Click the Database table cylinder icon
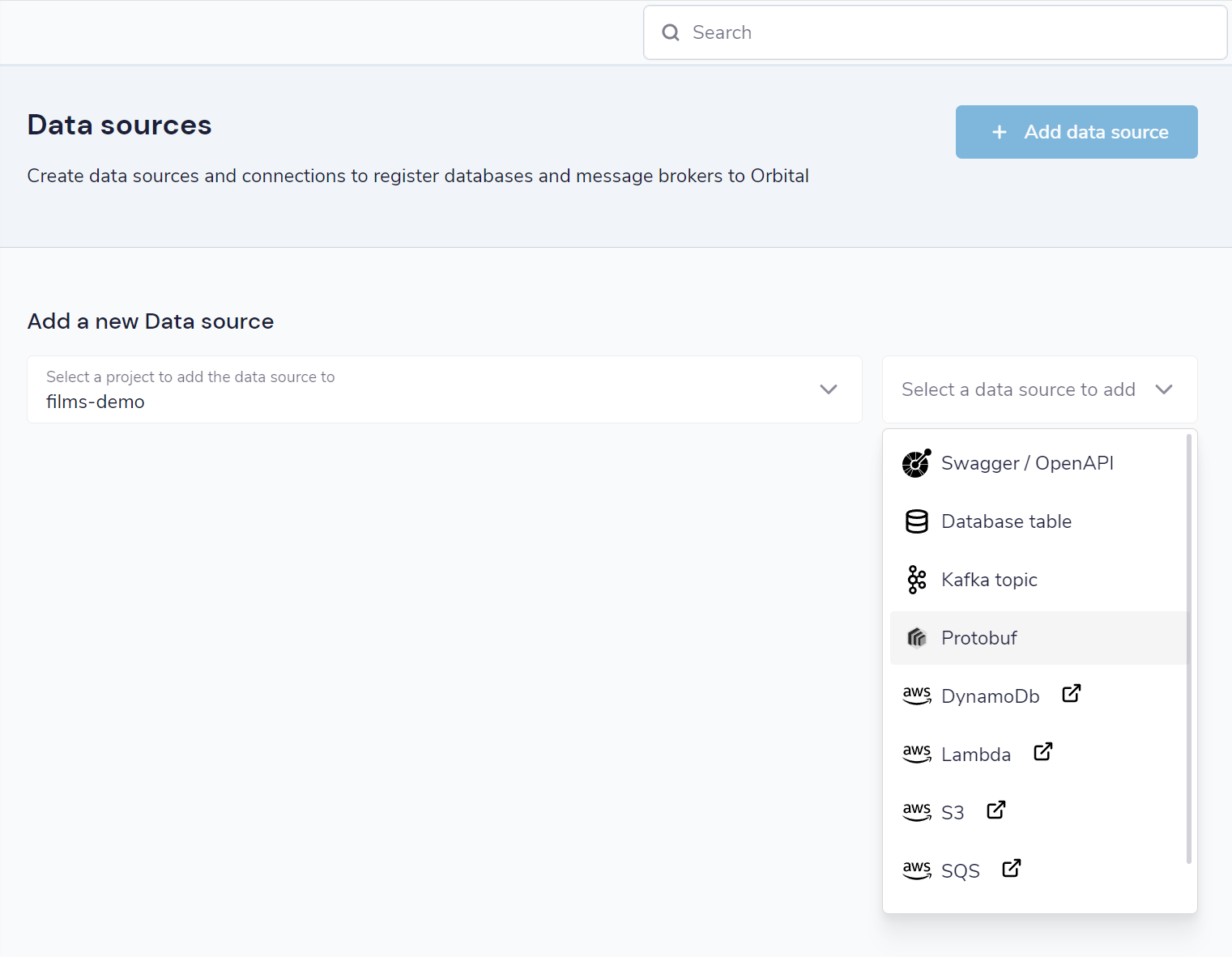This screenshot has height=957, width=1232. point(916,521)
